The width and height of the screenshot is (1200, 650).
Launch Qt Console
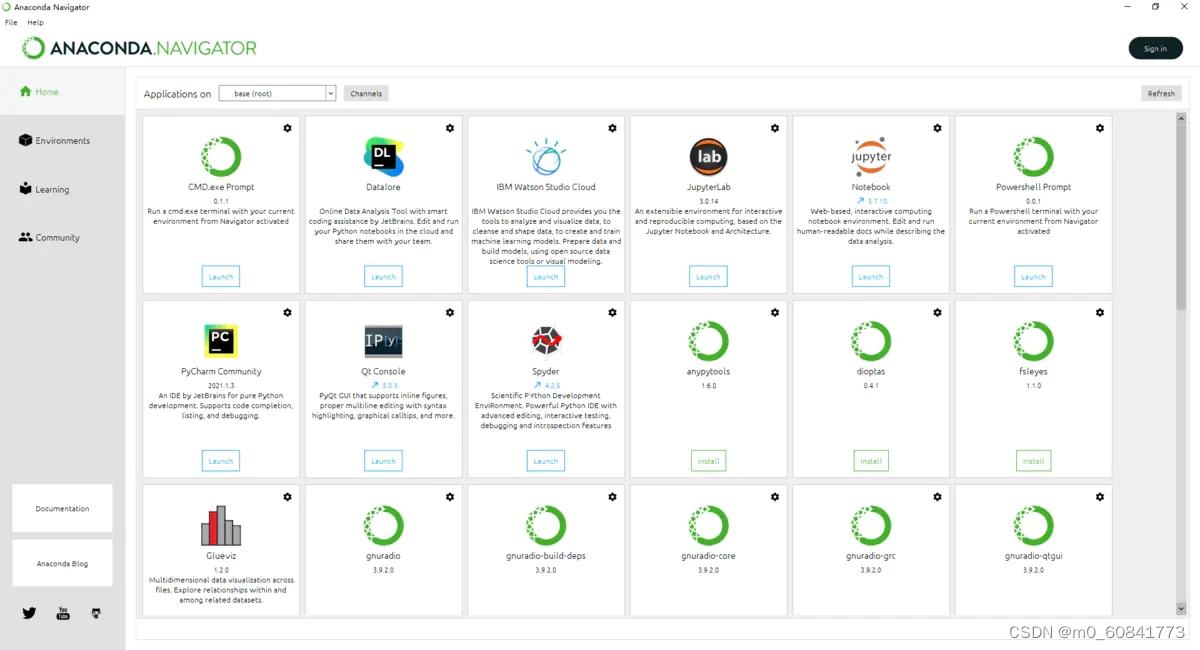384,461
